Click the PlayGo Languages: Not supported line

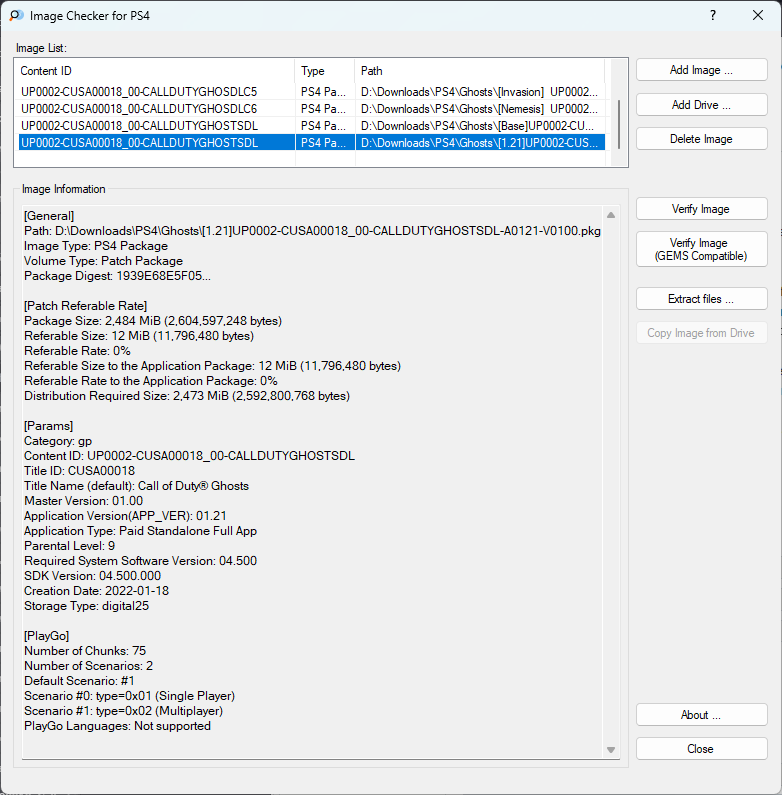117,726
